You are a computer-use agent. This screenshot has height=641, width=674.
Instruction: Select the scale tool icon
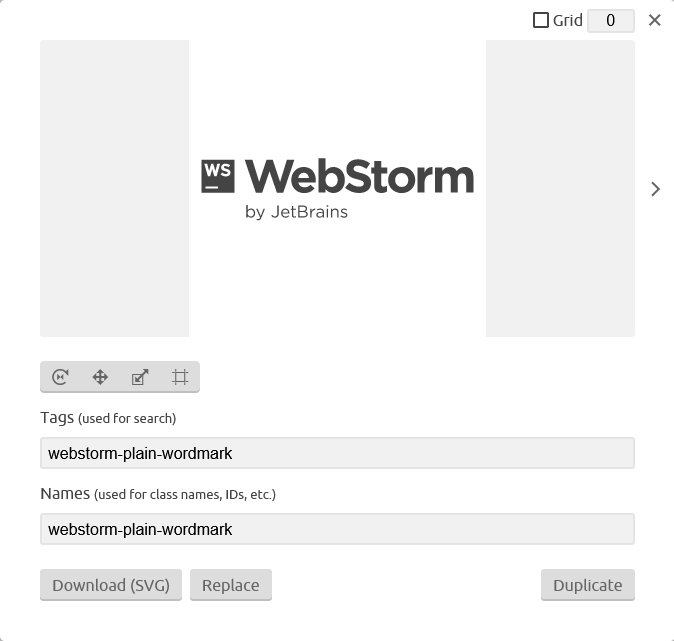pyautogui.click(x=140, y=377)
